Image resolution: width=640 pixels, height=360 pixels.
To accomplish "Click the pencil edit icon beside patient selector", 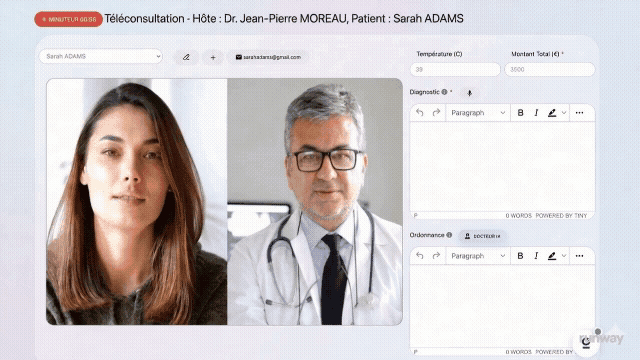I will 186,57.
